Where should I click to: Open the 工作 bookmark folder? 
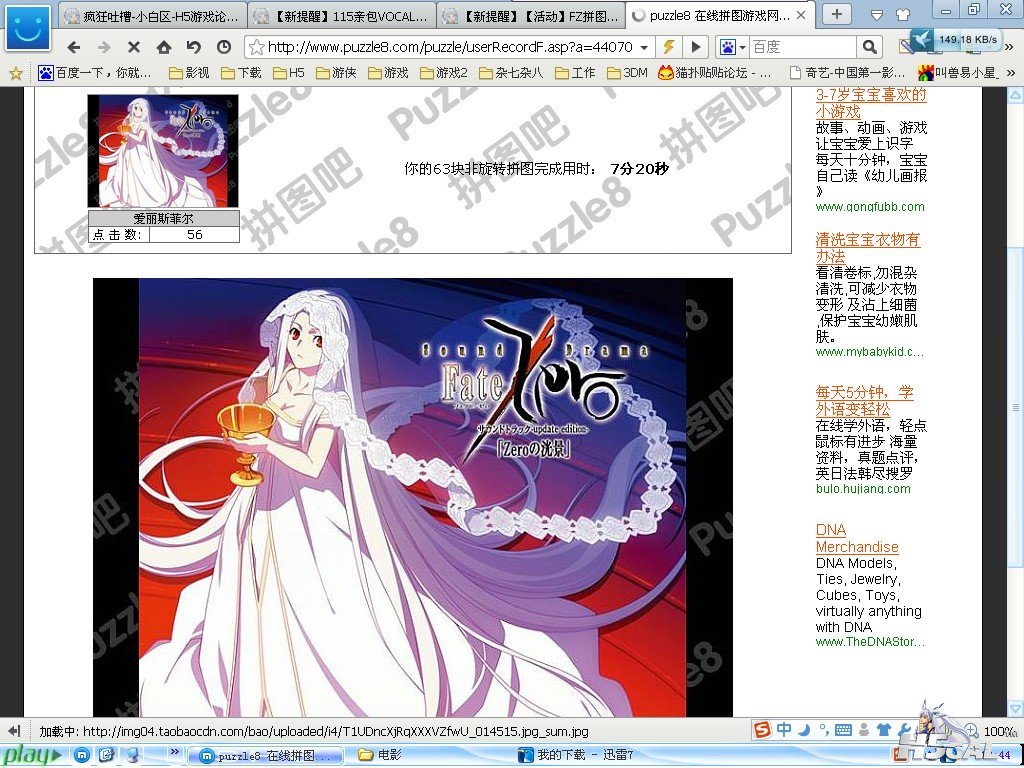click(575, 73)
